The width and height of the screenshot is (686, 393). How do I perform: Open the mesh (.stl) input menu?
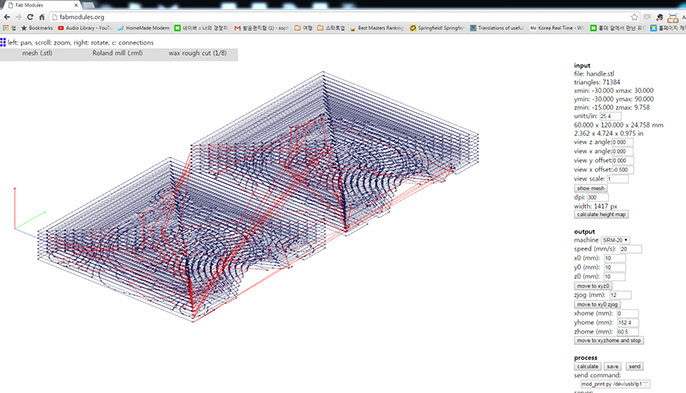[37, 53]
